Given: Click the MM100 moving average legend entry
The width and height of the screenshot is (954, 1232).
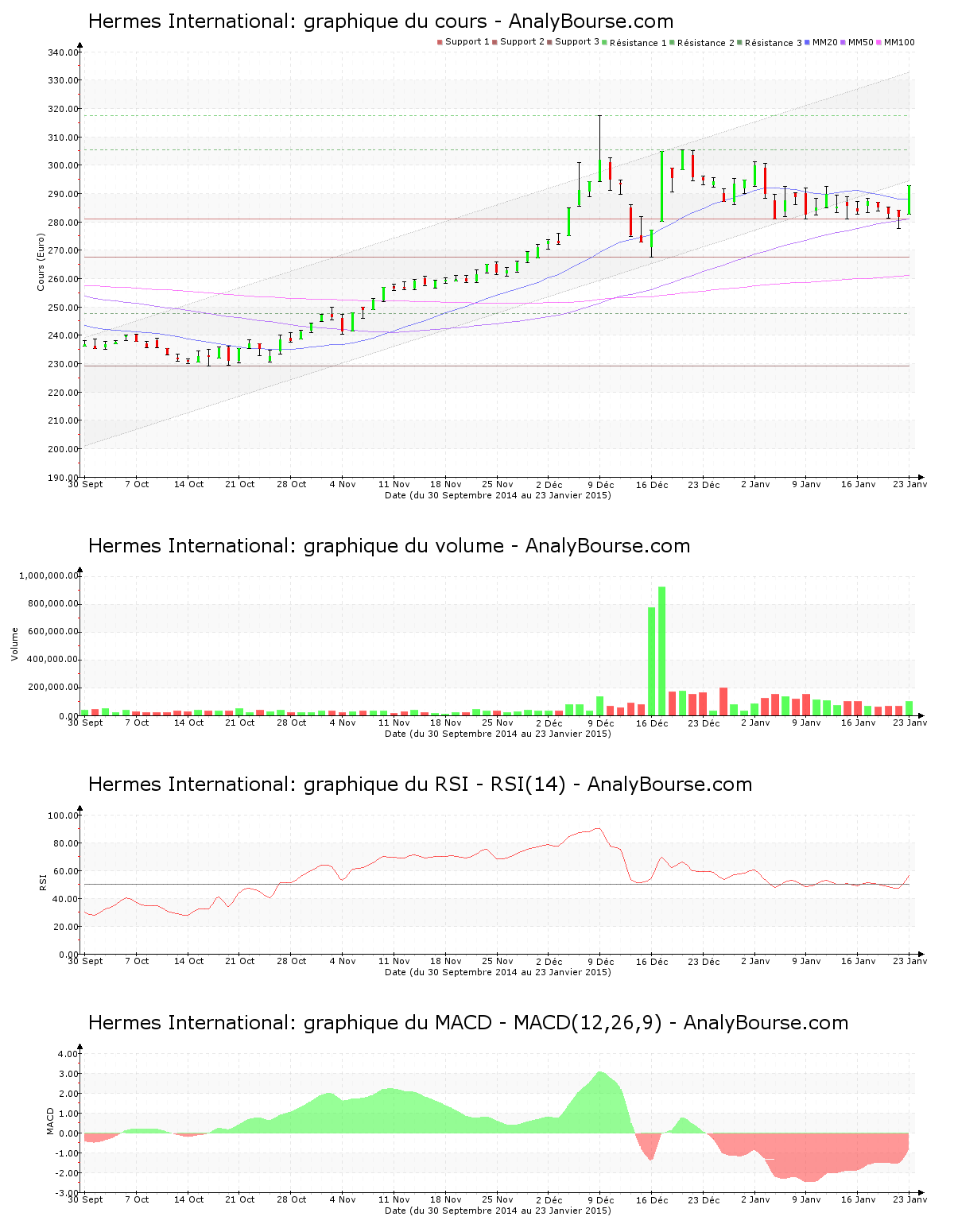Looking at the screenshot, I should [896, 42].
